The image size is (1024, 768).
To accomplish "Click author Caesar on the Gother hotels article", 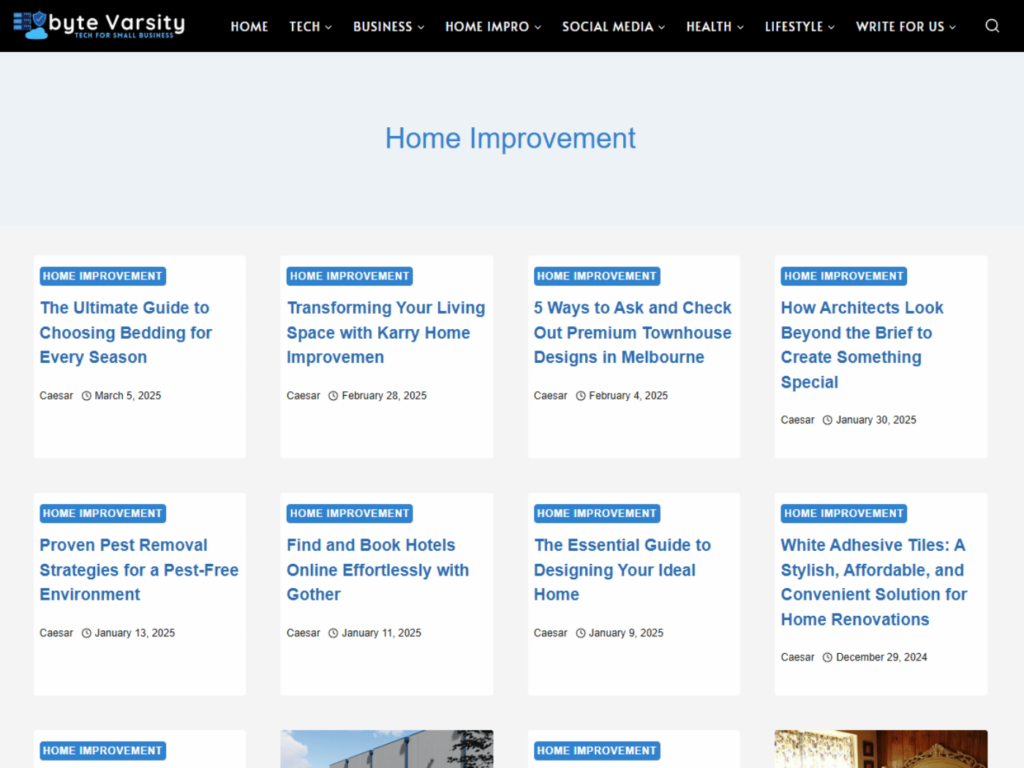I will [303, 632].
